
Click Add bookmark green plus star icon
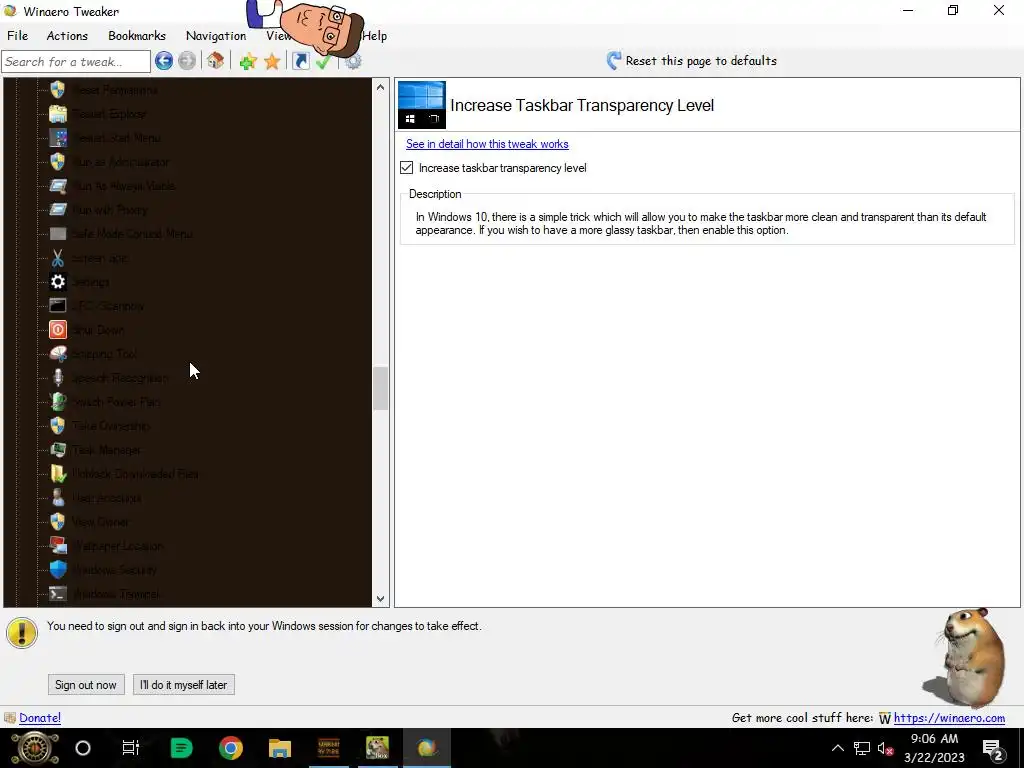[248, 61]
